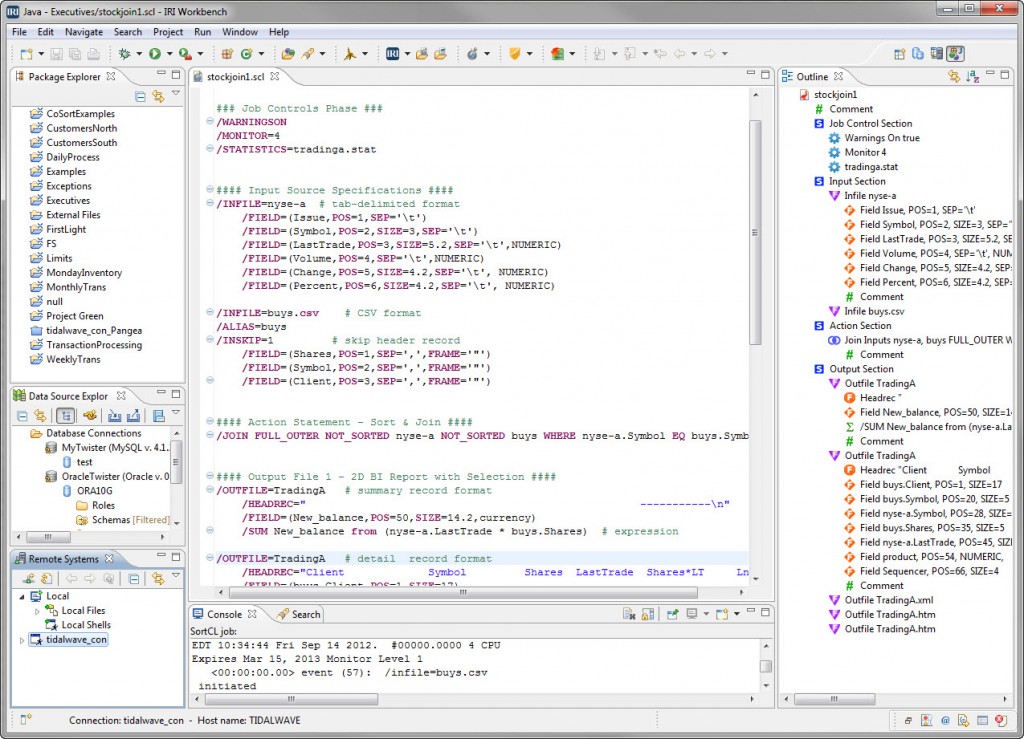Open dropdown arrow next to Debug icon
Viewport: 1024px width, 739px height.
(138, 54)
